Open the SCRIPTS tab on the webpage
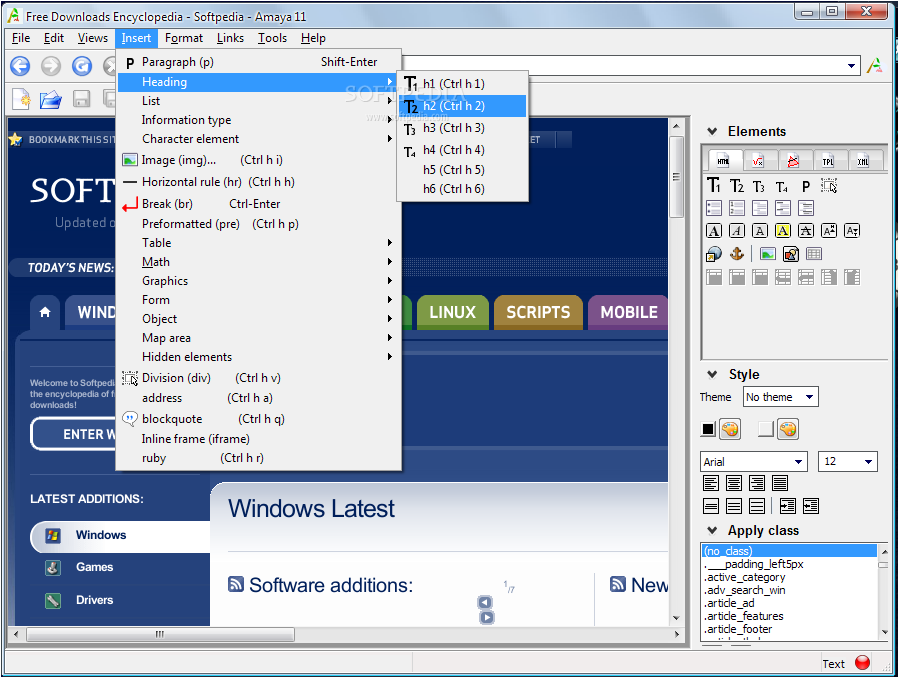This screenshot has height=679, width=898. (538, 312)
